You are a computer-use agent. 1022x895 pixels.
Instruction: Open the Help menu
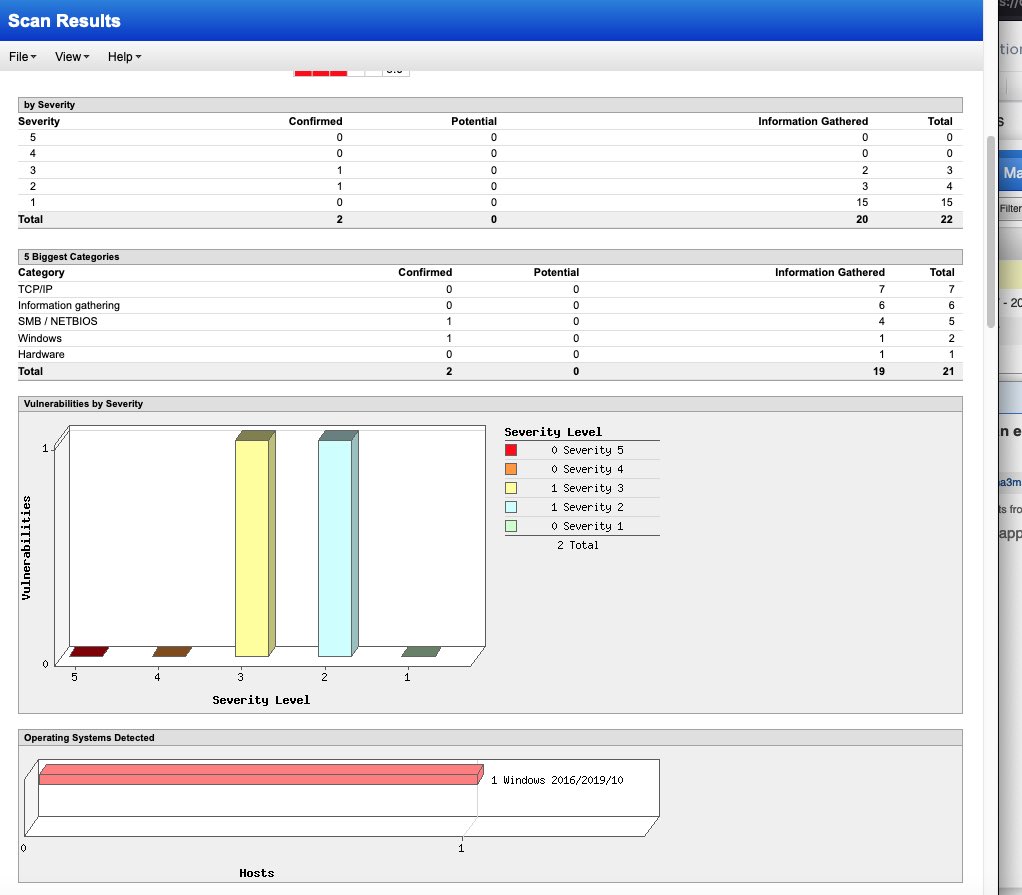click(x=124, y=57)
